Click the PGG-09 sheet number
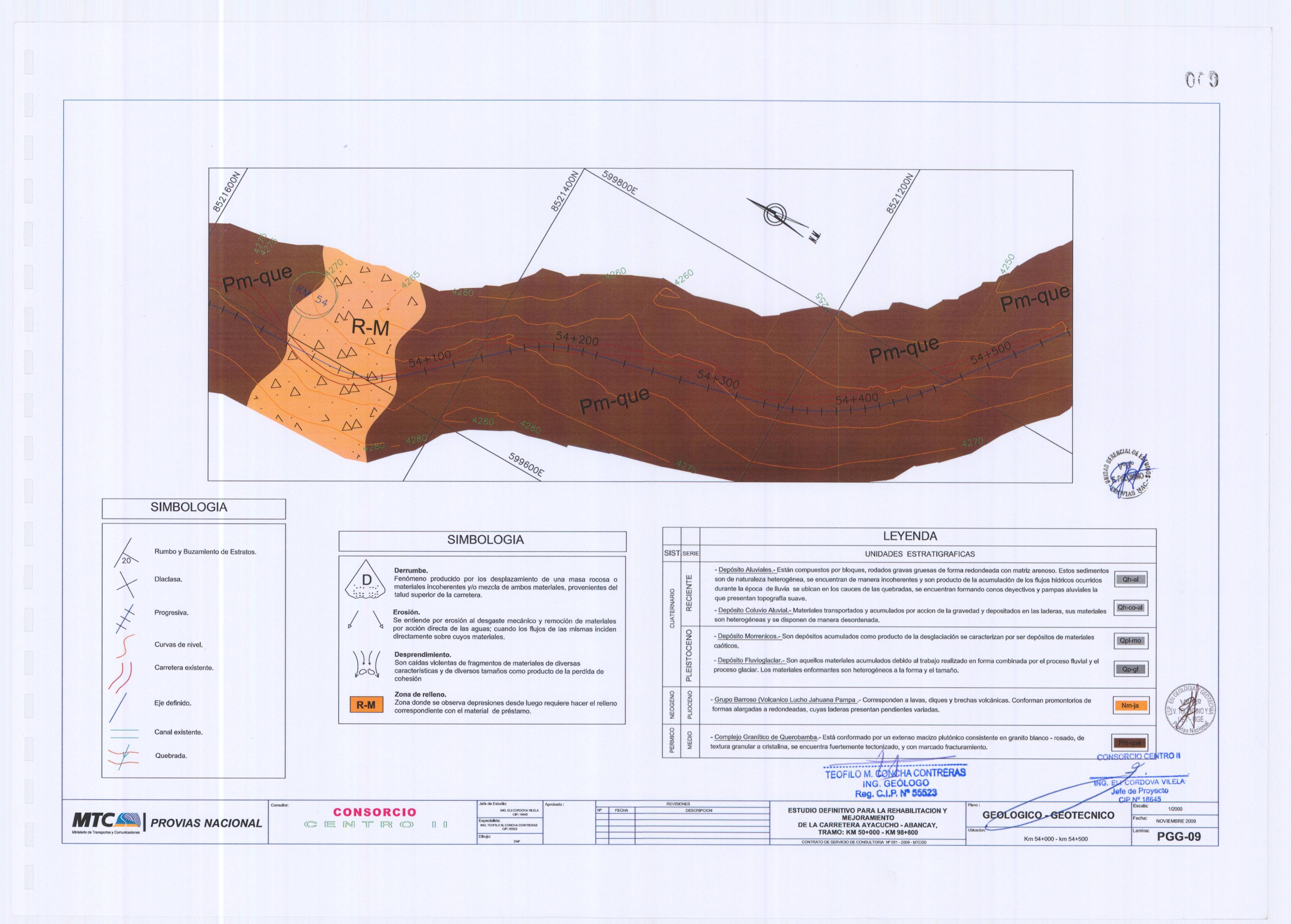 point(1179,837)
